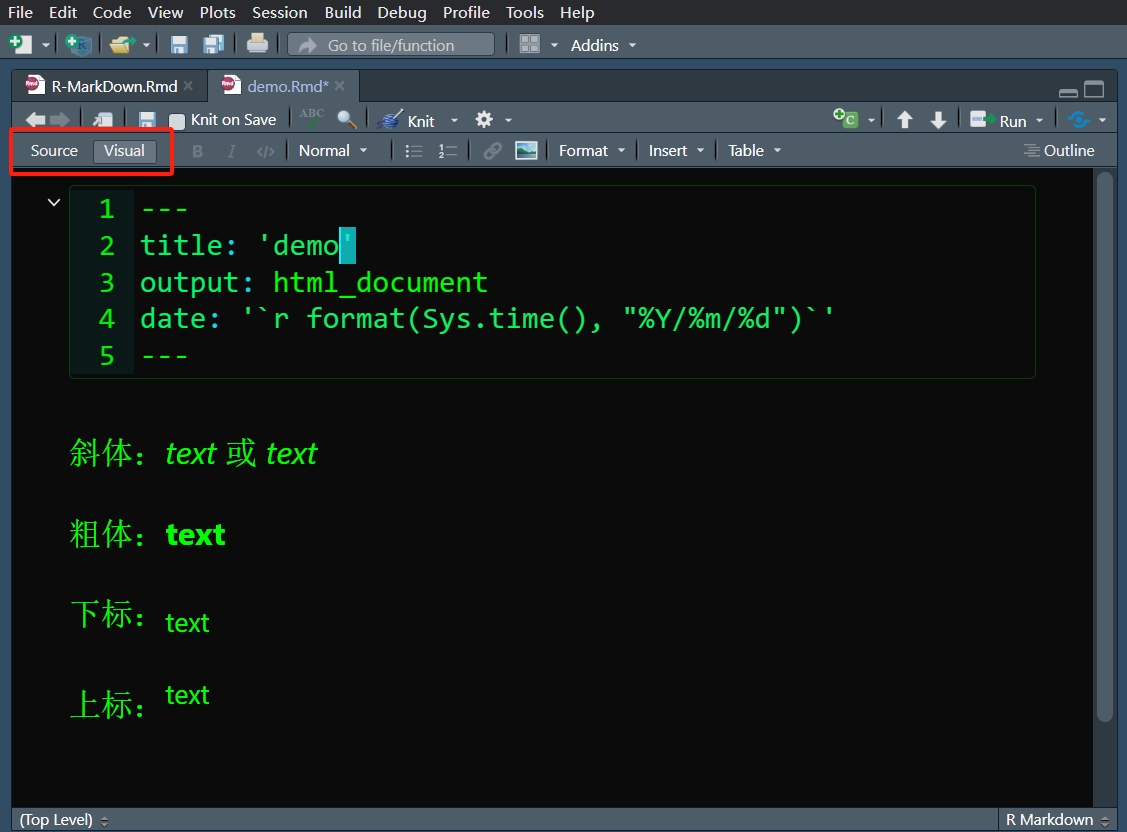Click the Publish icon
1127x832 pixels.
point(1079,119)
